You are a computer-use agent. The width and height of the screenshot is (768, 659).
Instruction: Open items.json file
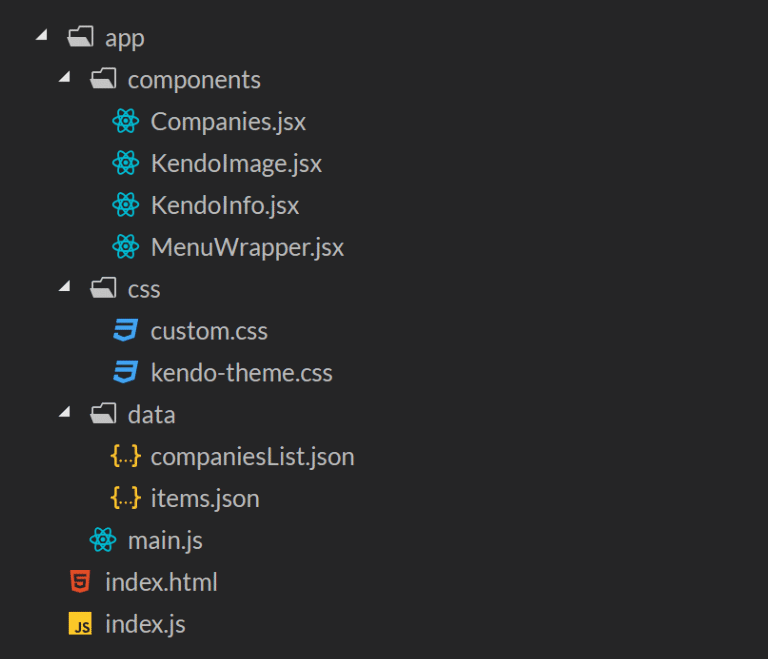point(205,499)
